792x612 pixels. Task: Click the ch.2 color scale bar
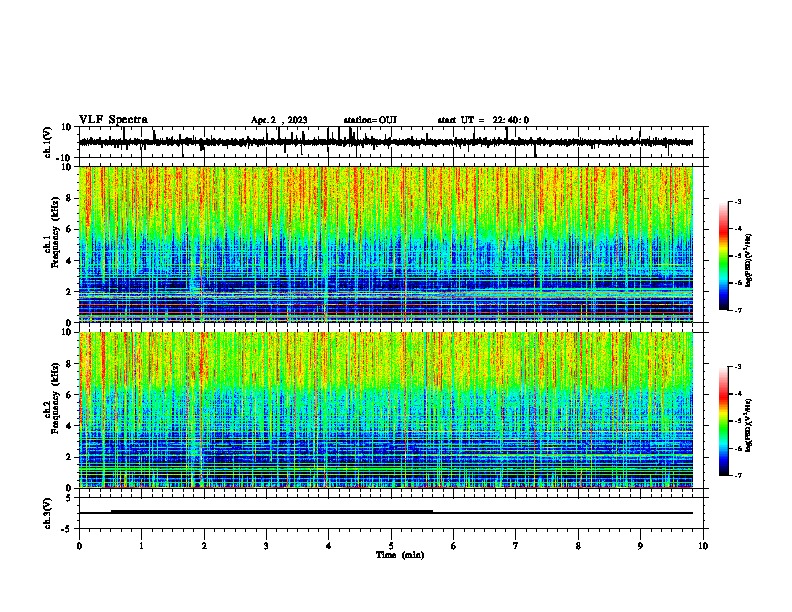[723, 421]
